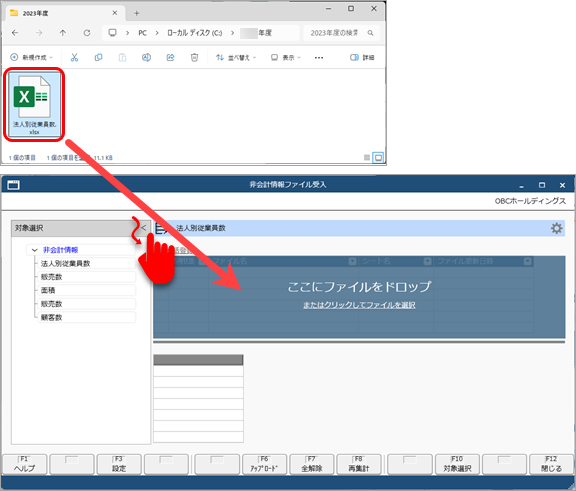Select the 法人別従業員数.xlsx file
This screenshot has height=491, width=576.
pyautogui.click(x=35, y=104)
